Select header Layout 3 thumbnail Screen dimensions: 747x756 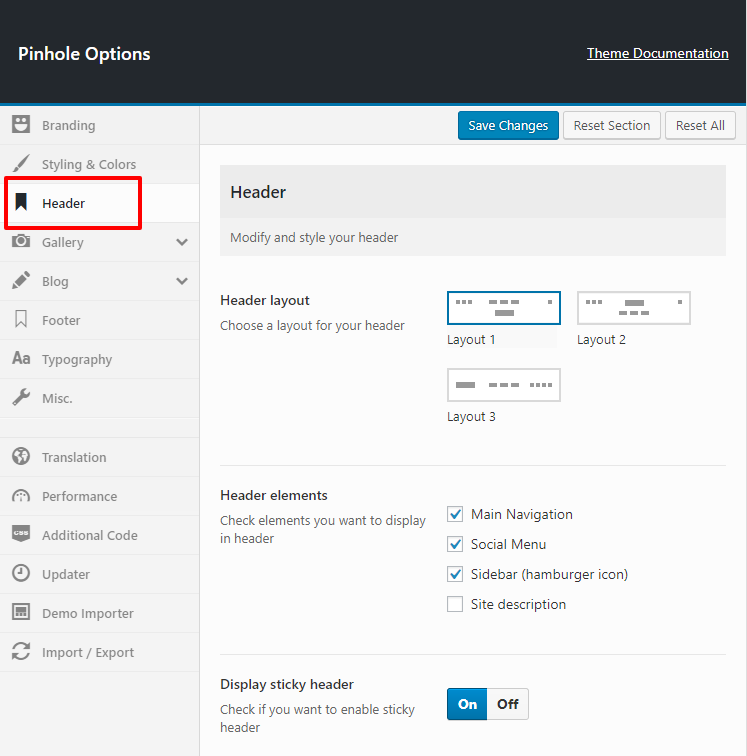pos(503,385)
